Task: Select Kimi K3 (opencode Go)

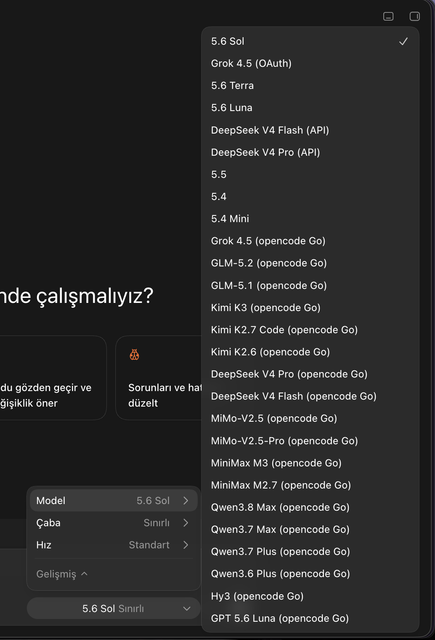Action: [310, 307]
